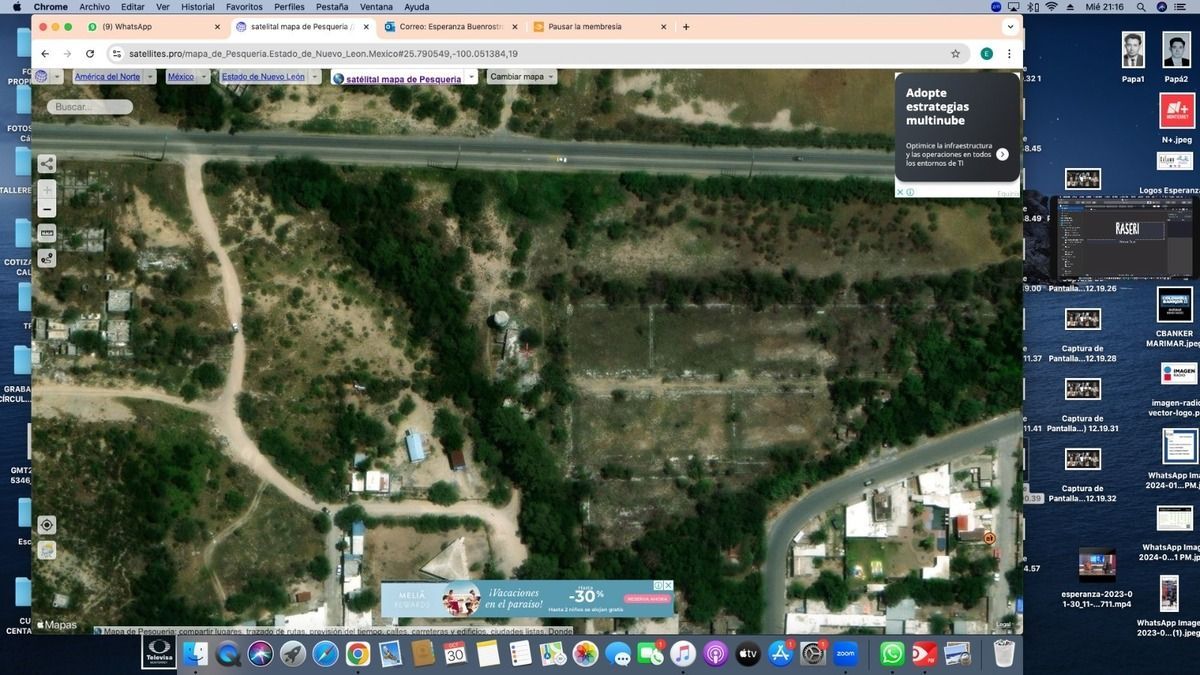Open the route planning tool
The width and height of the screenshot is (1200, 675).
click(x=47, y=258)
